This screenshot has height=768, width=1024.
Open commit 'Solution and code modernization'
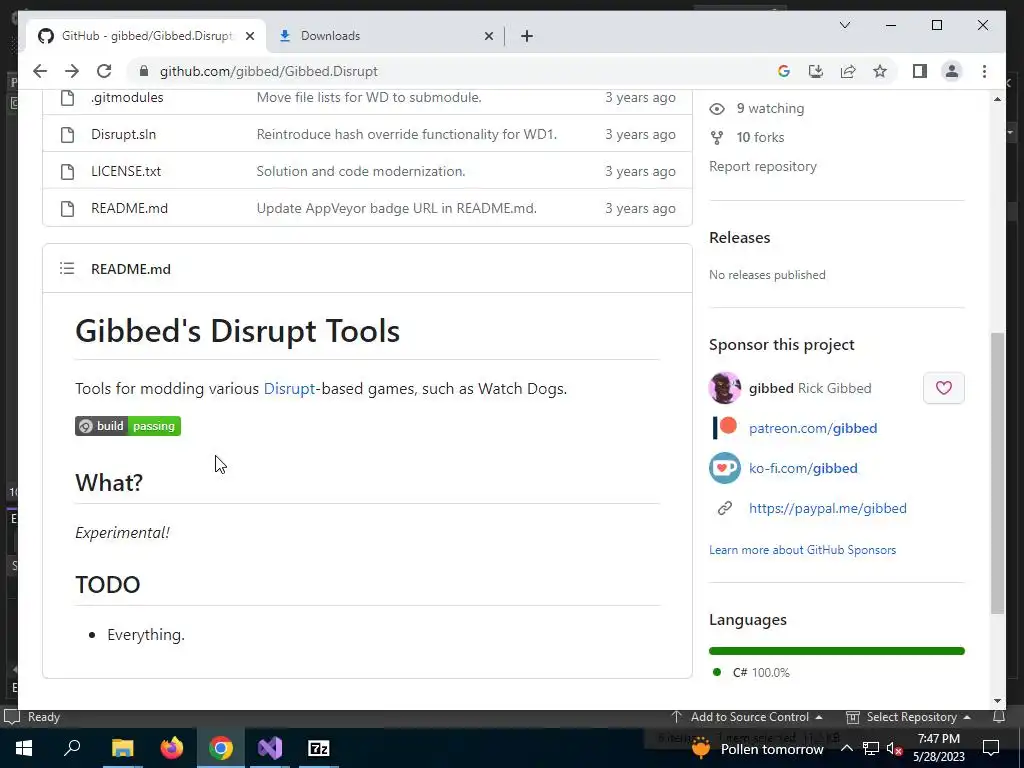click(361, 171)
